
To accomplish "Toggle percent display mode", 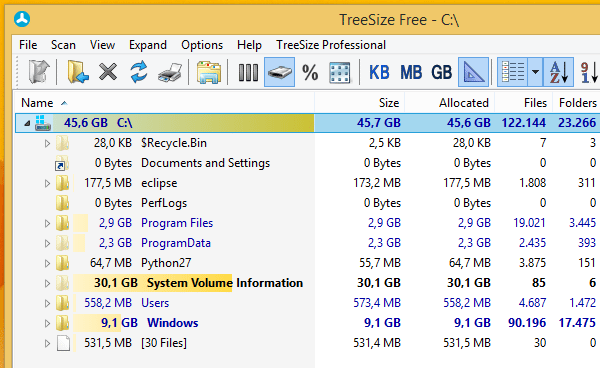I will click(310, 72).
